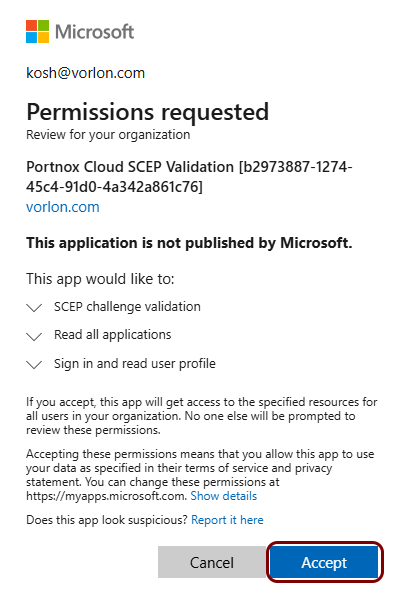Image resolution: width=398 pixels, height=594 pixels.
Task: Click the myapps.microsoft.com URL text
Action: (106, 496)
